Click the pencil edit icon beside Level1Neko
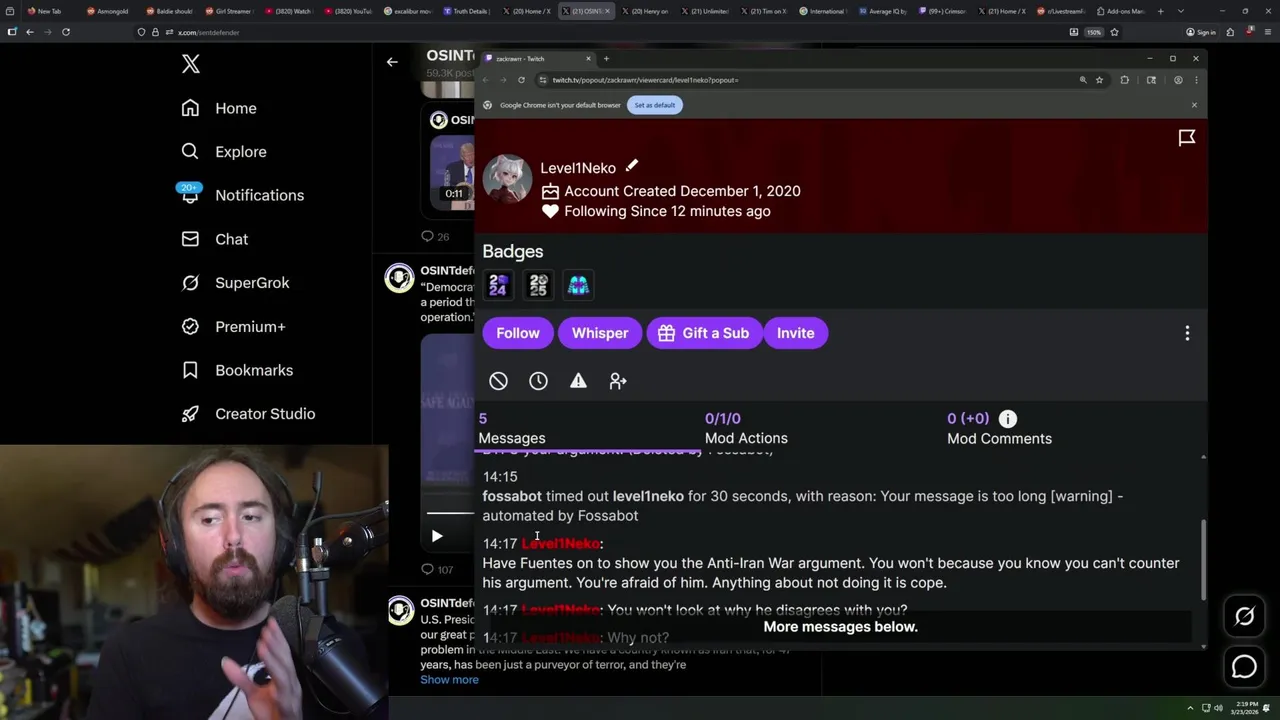Viewport: 1280px width, 720px height. [632, 166]
